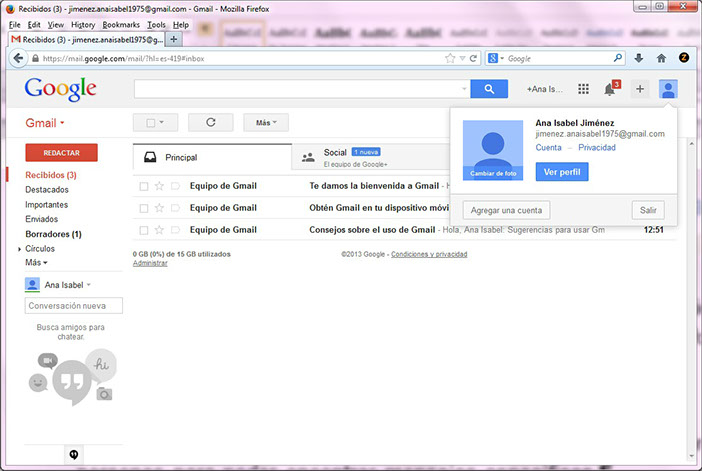Open Destacados folder
702x471 pixels.
tap(47, 190)
